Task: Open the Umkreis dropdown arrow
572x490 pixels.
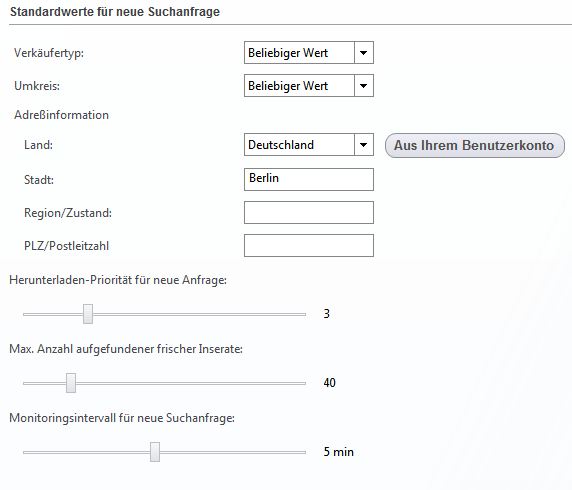Action: (364, 86)
